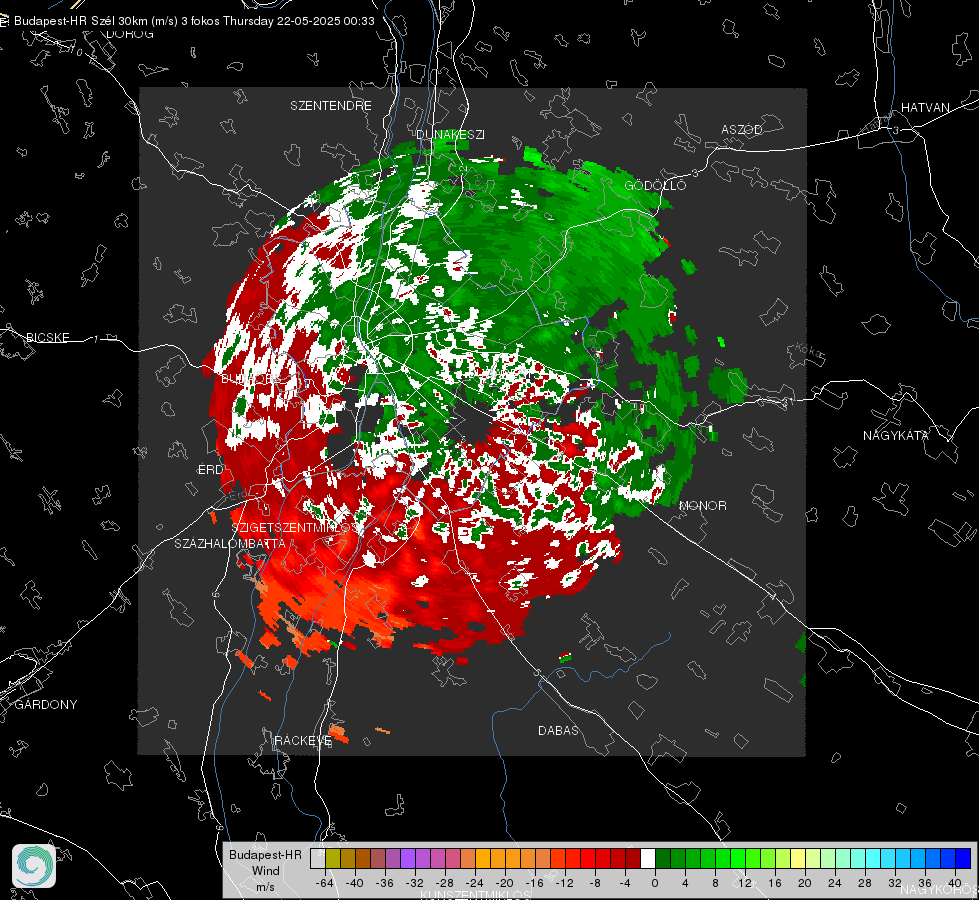Click the RÁCKEVE map label
Viewport: 979px width, 900px height.
point(303,741)
